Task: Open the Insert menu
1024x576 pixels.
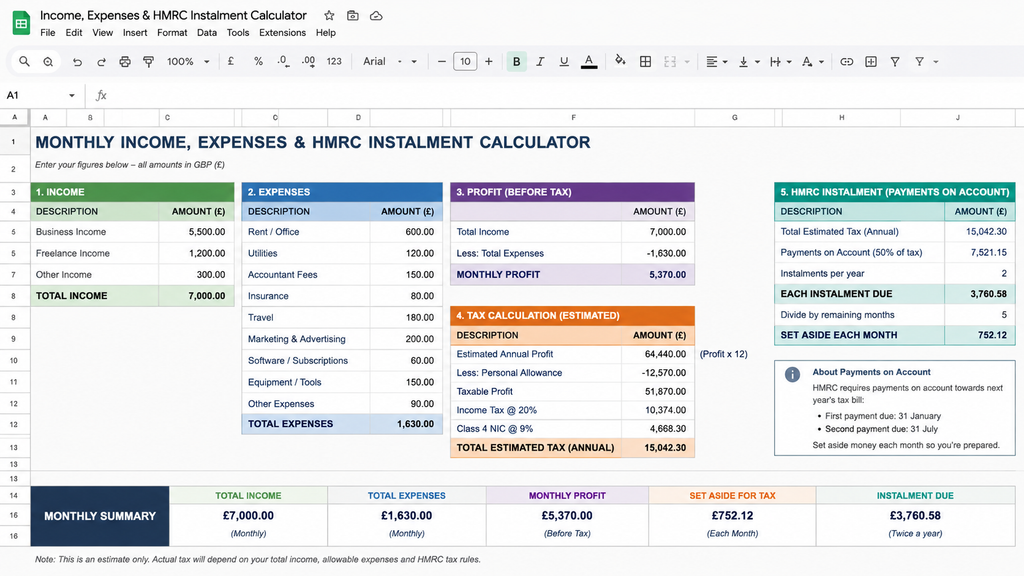Action: pos(135,33)
